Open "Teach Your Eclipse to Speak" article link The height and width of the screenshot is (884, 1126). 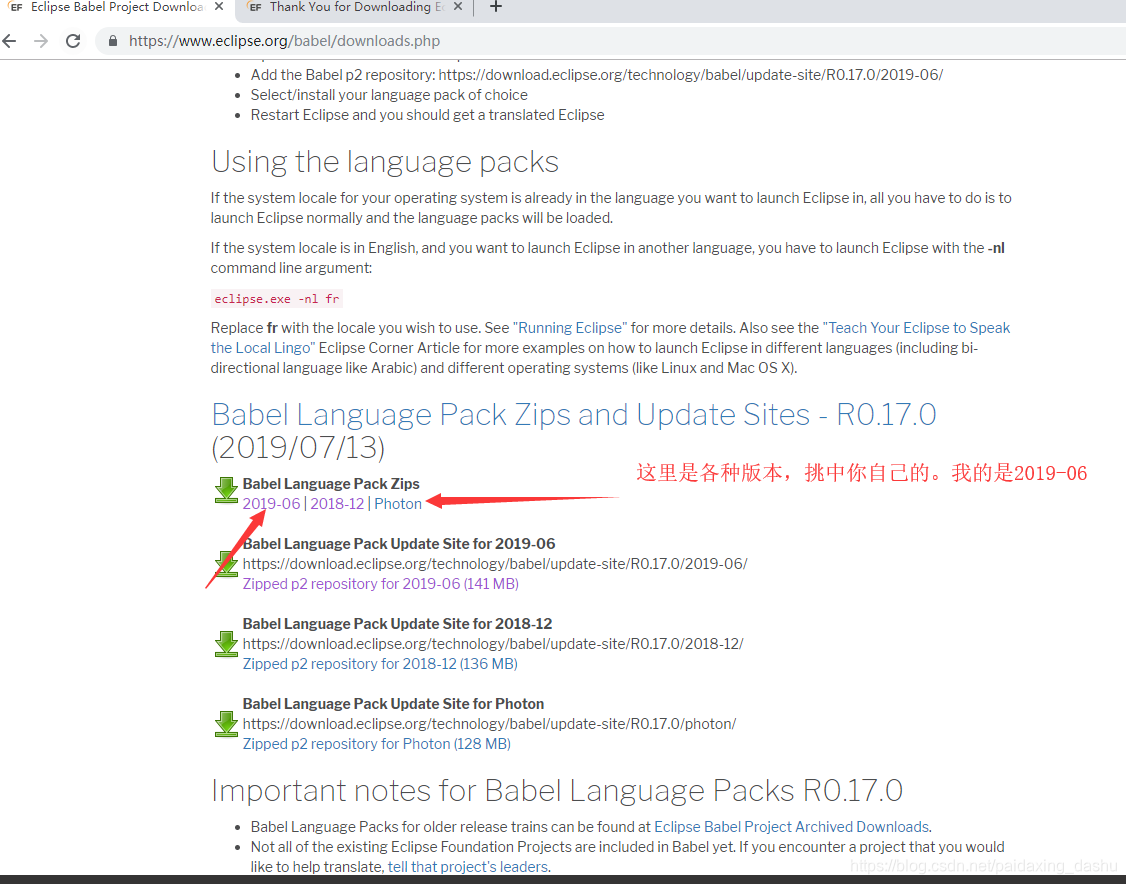point(916,328)
